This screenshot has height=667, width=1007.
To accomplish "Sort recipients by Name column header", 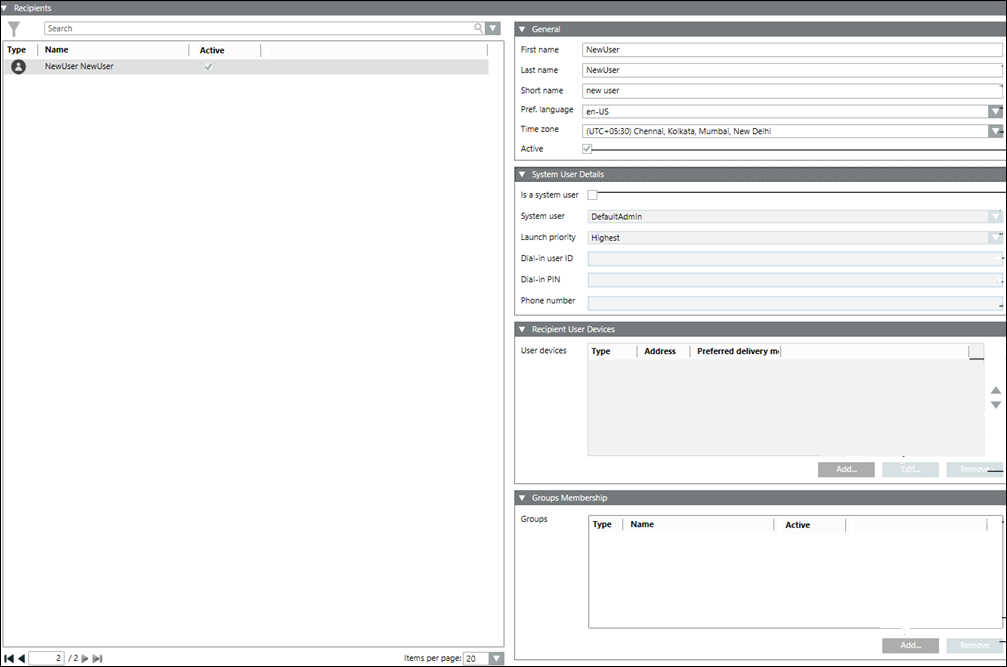I will [x=57, y=49].
